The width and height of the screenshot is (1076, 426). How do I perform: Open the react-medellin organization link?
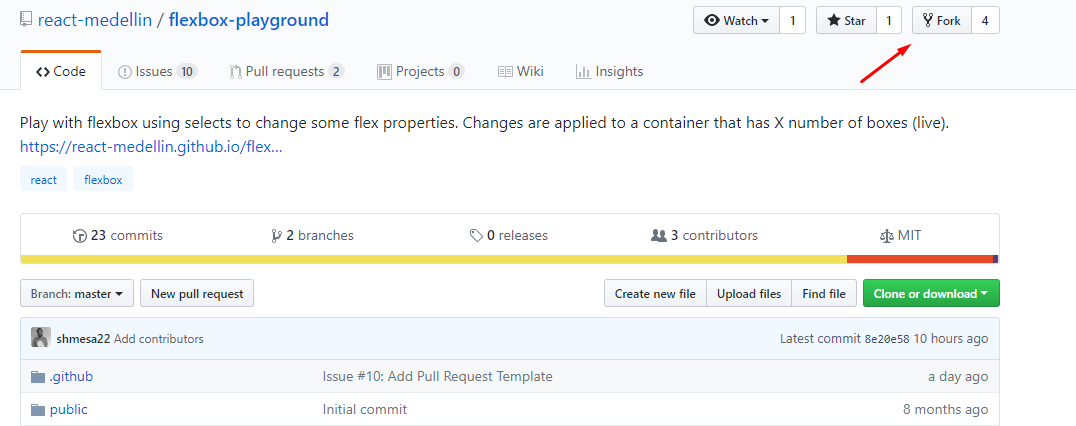coord(95,20)
